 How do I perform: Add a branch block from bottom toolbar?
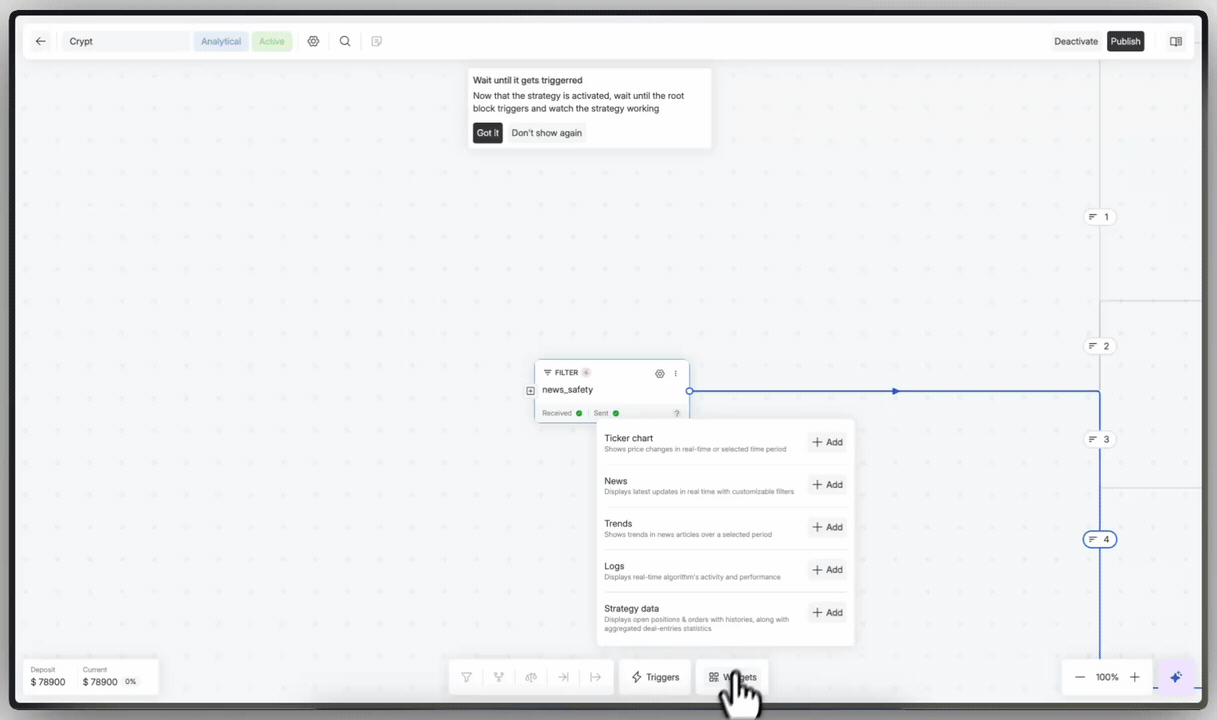pos(498,677)
